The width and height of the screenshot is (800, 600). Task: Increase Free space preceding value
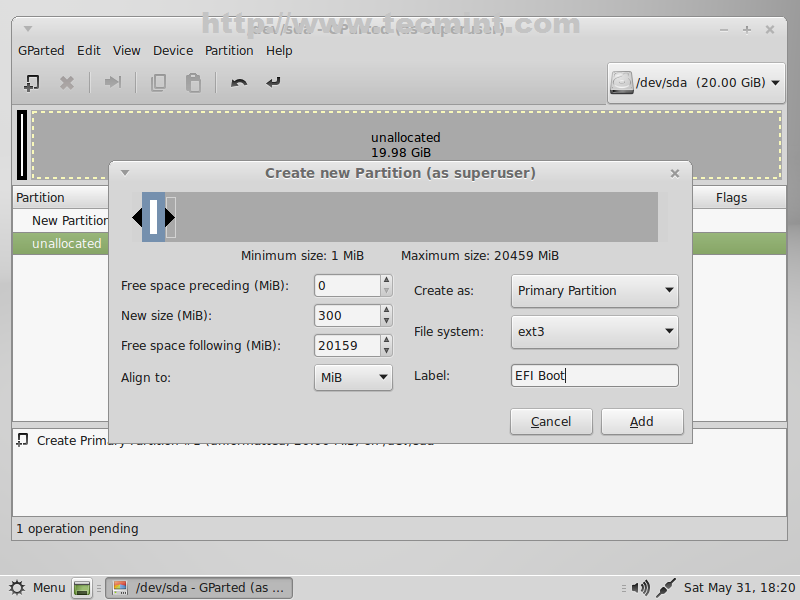[x=386, y=280]
